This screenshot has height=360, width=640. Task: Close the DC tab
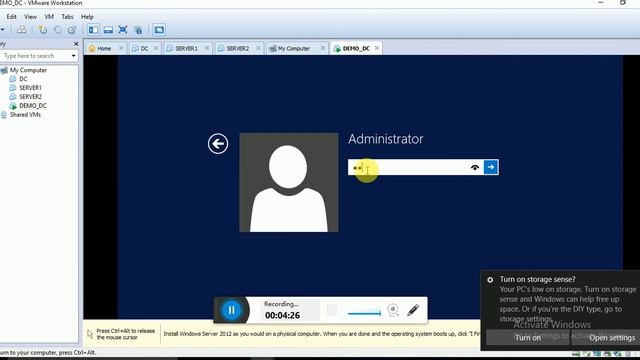tap(156, 48)
